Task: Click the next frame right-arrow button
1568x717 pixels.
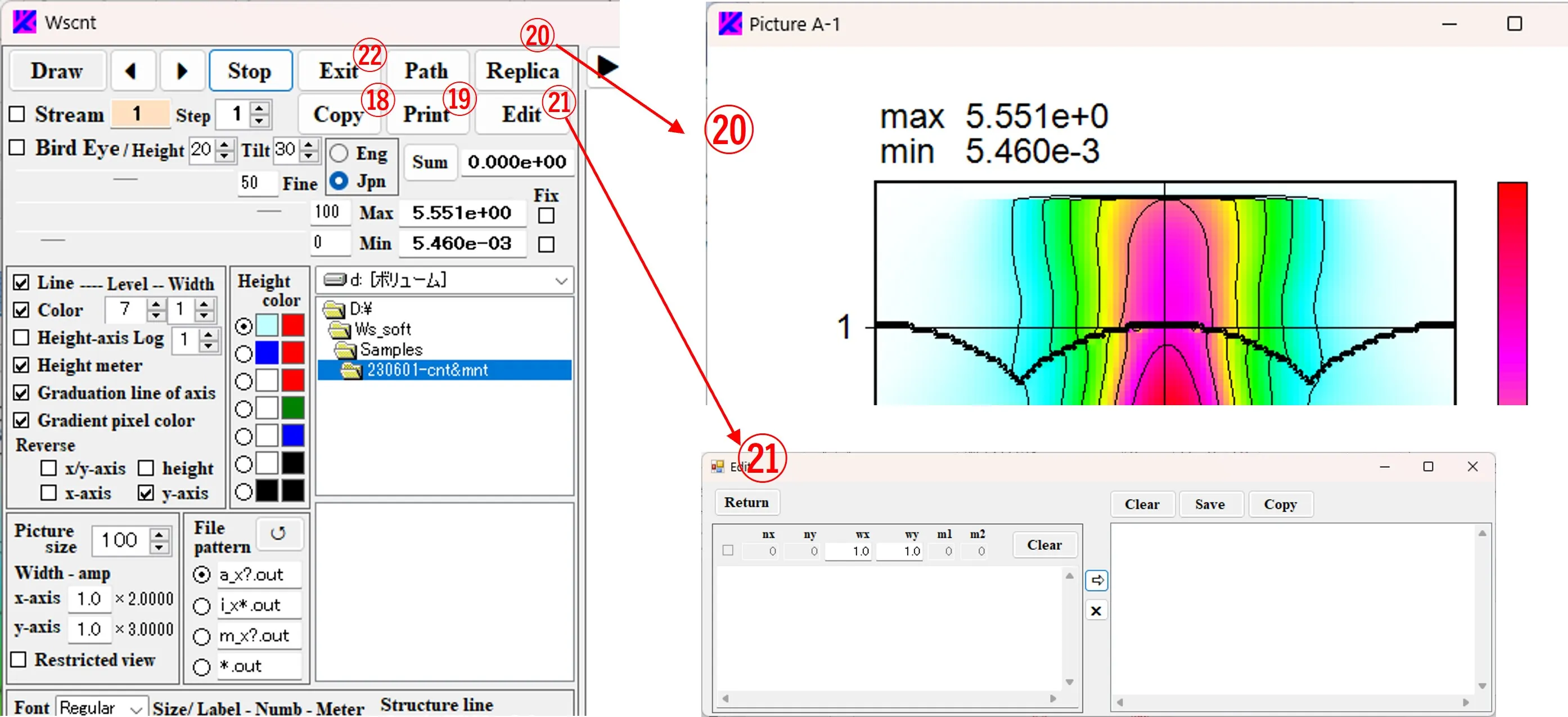Action: 182,71
